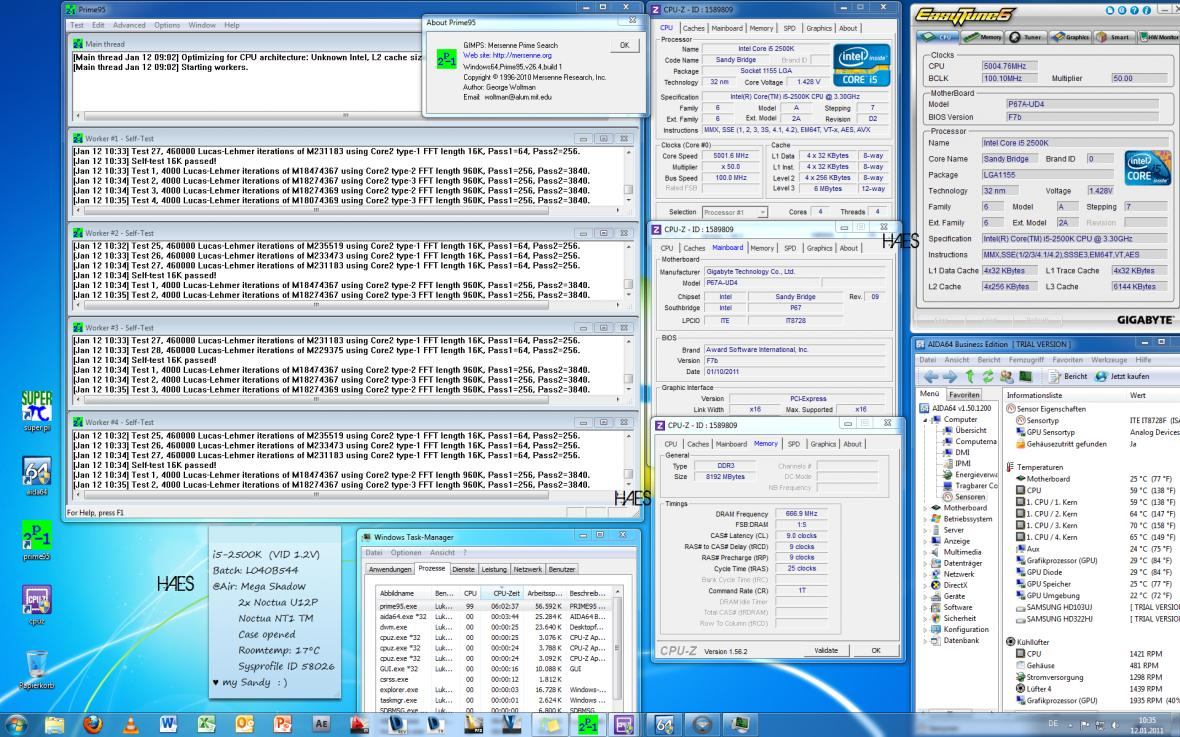Open Tuner tab in EasyTune6

pos(1027,36)
